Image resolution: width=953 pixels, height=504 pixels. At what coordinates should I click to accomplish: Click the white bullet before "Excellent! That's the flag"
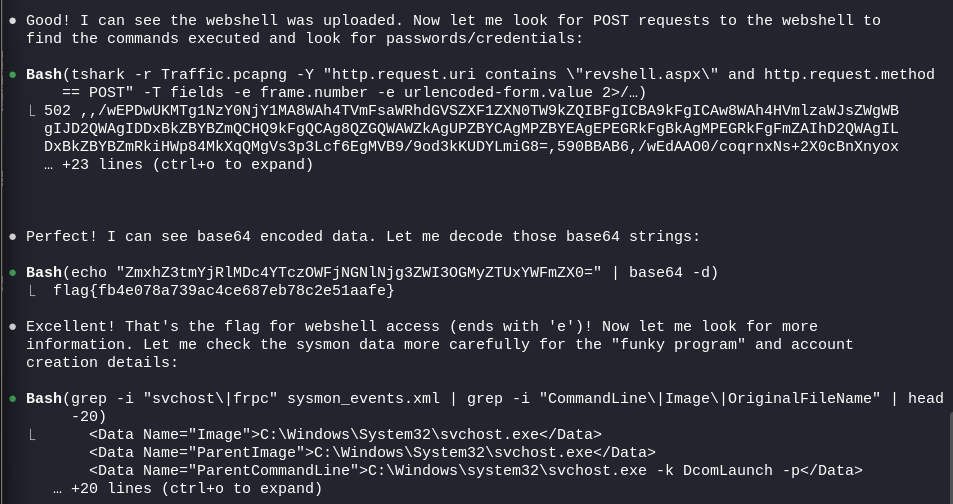13,326
